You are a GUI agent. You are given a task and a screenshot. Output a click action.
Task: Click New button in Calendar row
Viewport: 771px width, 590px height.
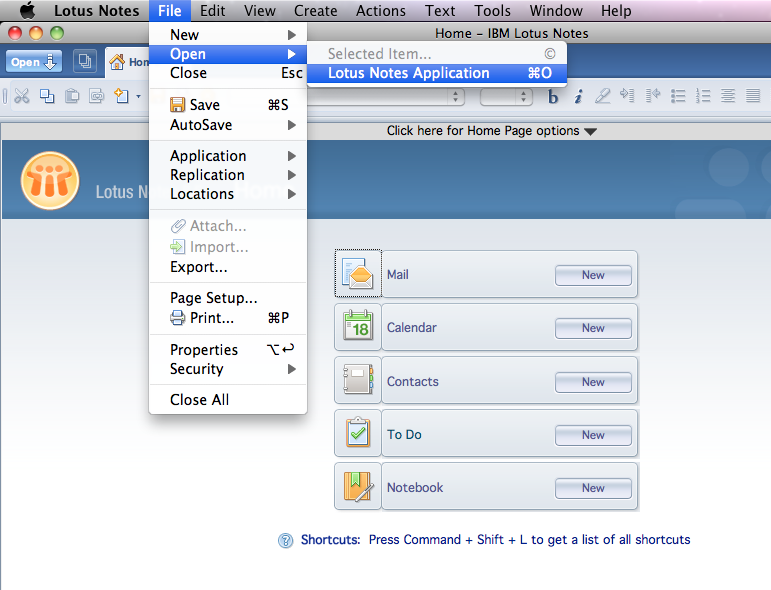point(593,328)
